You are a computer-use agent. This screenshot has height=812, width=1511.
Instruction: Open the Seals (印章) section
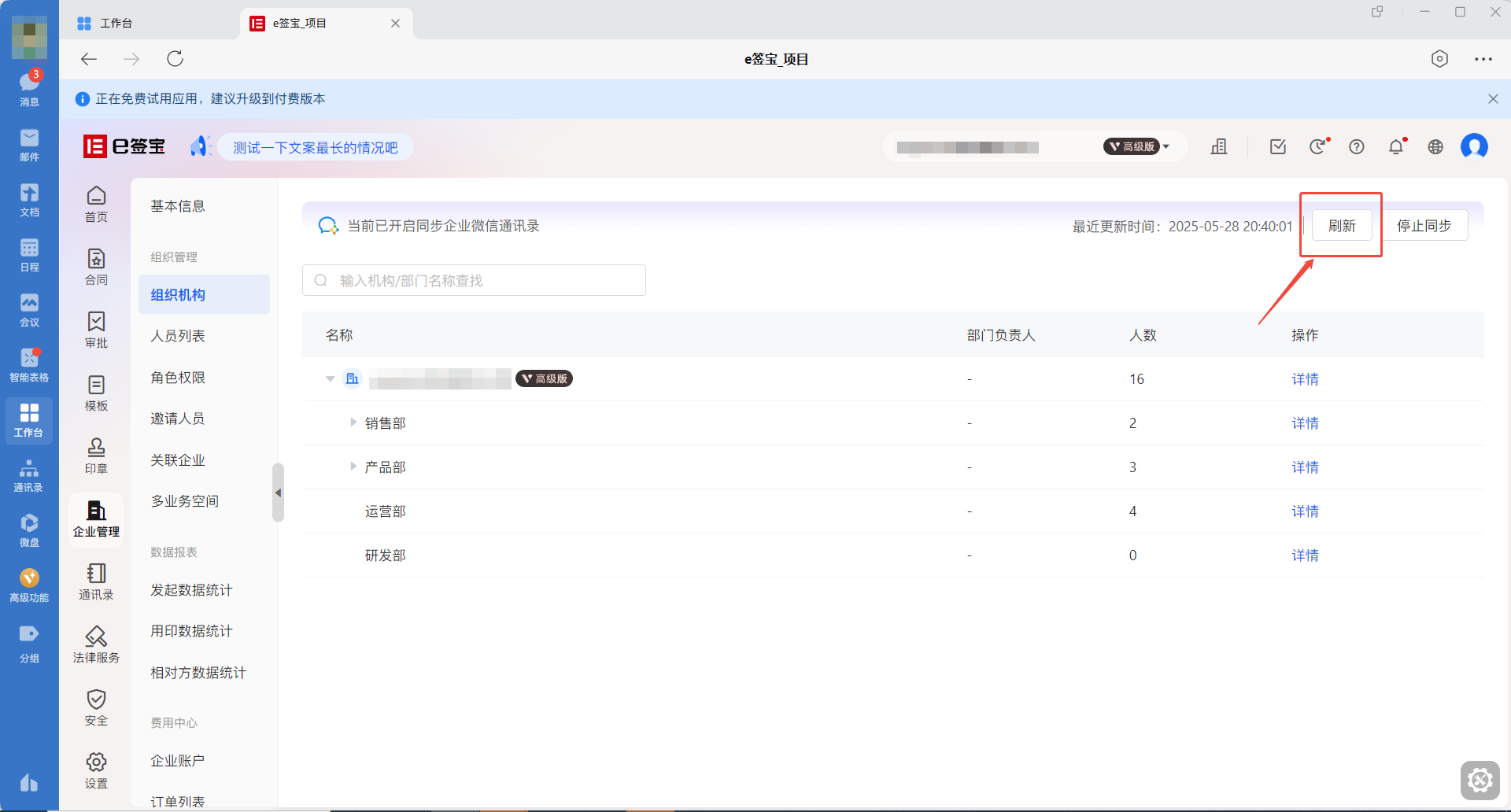click(x=96, y=456)
